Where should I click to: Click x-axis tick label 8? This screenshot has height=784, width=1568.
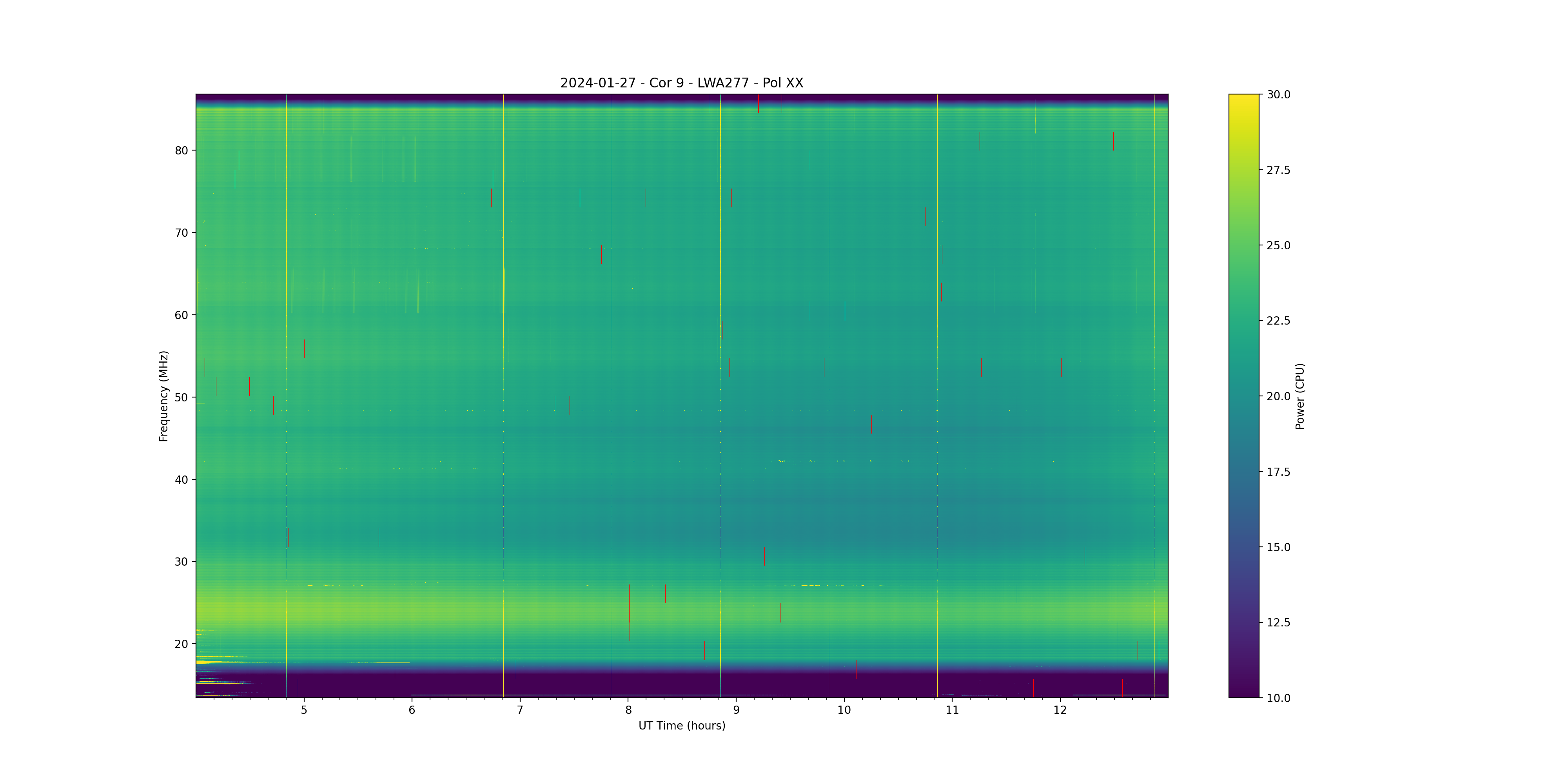pos(628,710)
